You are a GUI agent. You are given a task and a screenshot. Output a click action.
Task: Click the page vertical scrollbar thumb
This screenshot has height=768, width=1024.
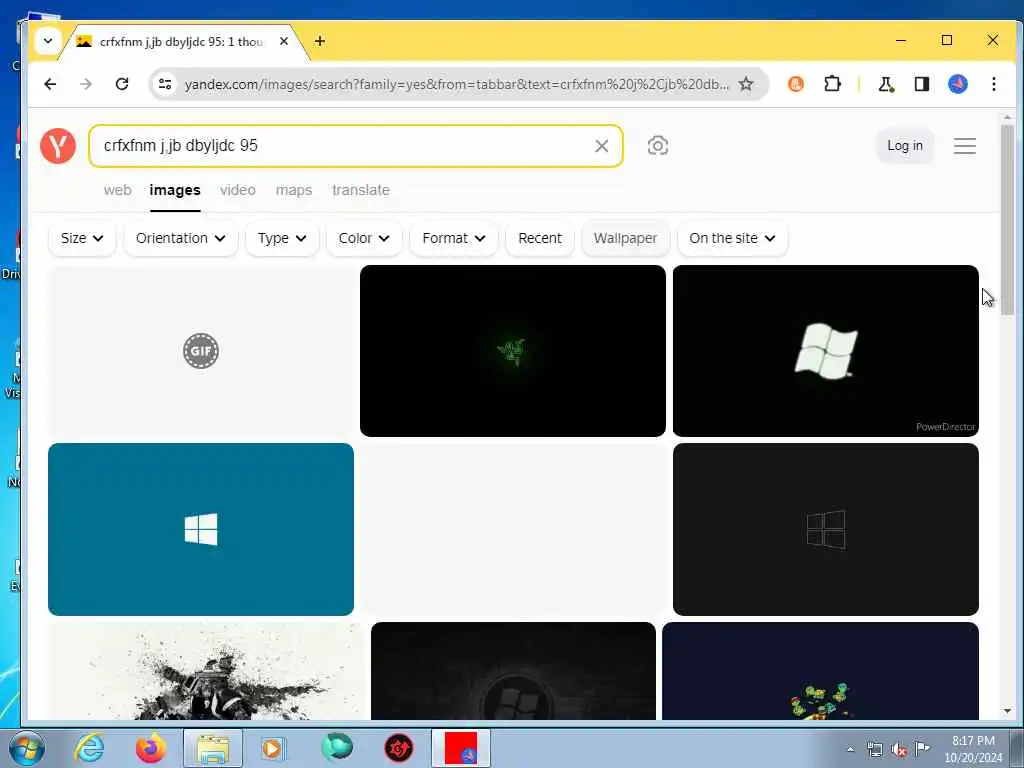pos(1006,219)
